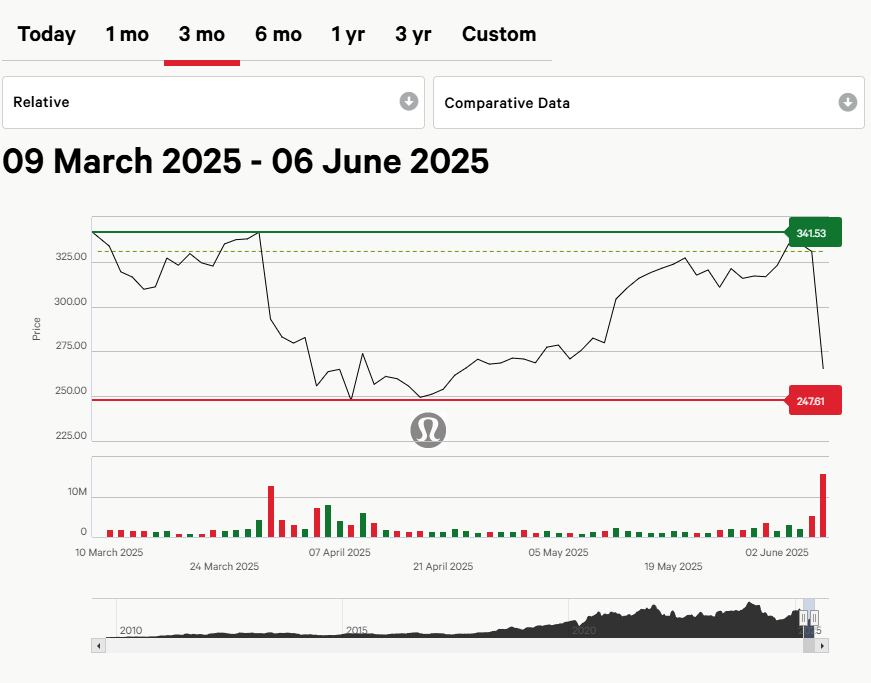Click the left scroll arrow under the timeline

tap(98, 646)
